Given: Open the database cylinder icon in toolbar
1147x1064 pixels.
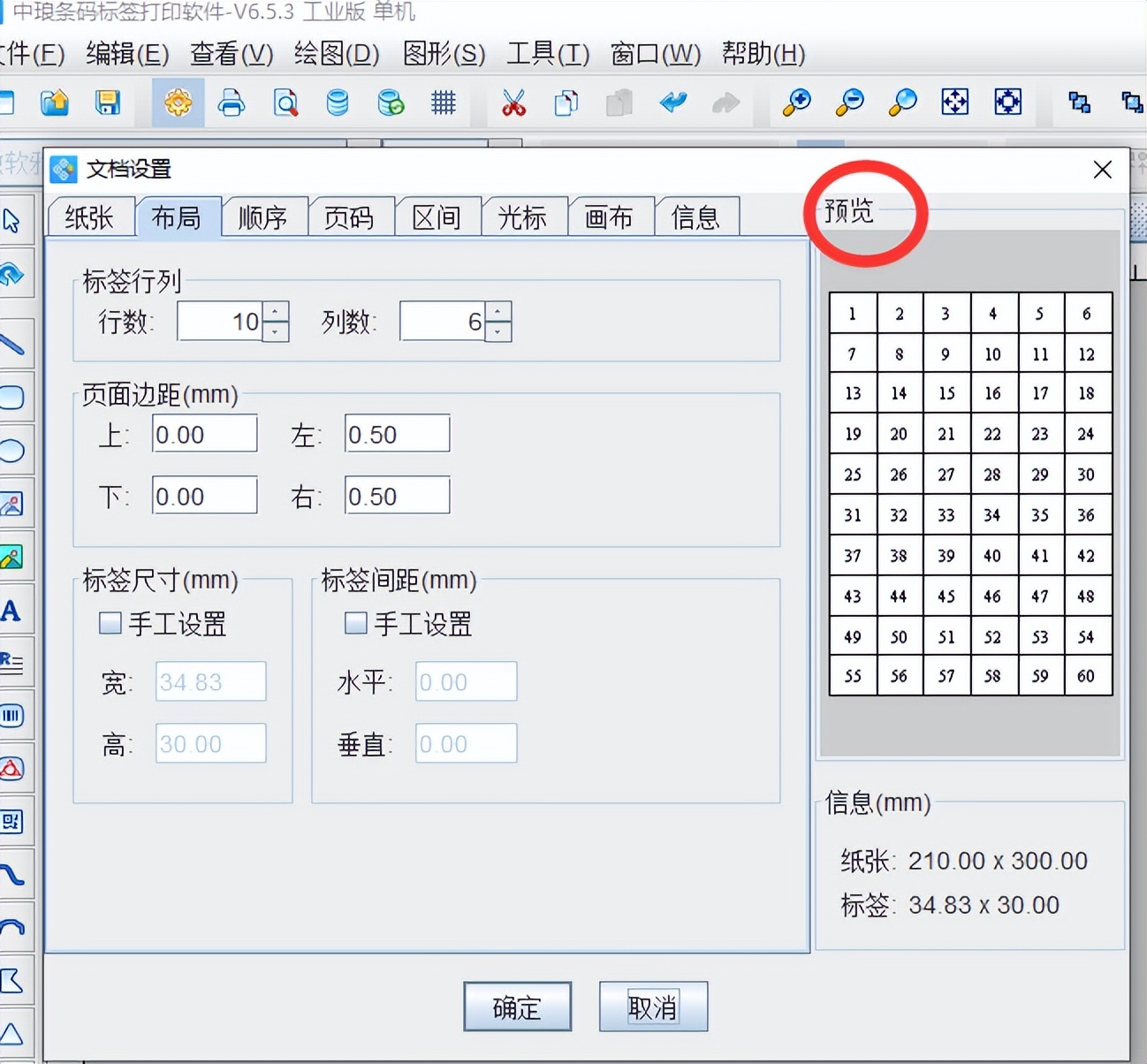Looking at the screenshot, I should (x=338, y=103).
